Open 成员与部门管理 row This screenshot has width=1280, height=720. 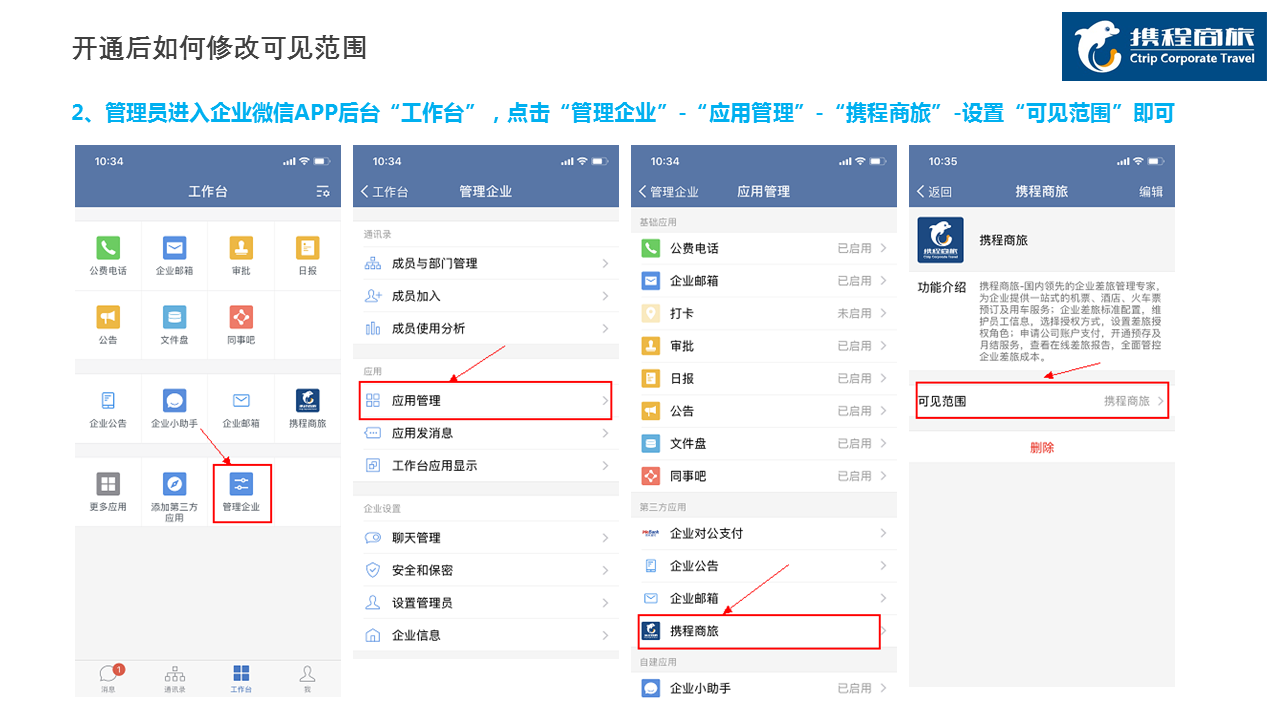pyautogui.click(x=486, y=263)
